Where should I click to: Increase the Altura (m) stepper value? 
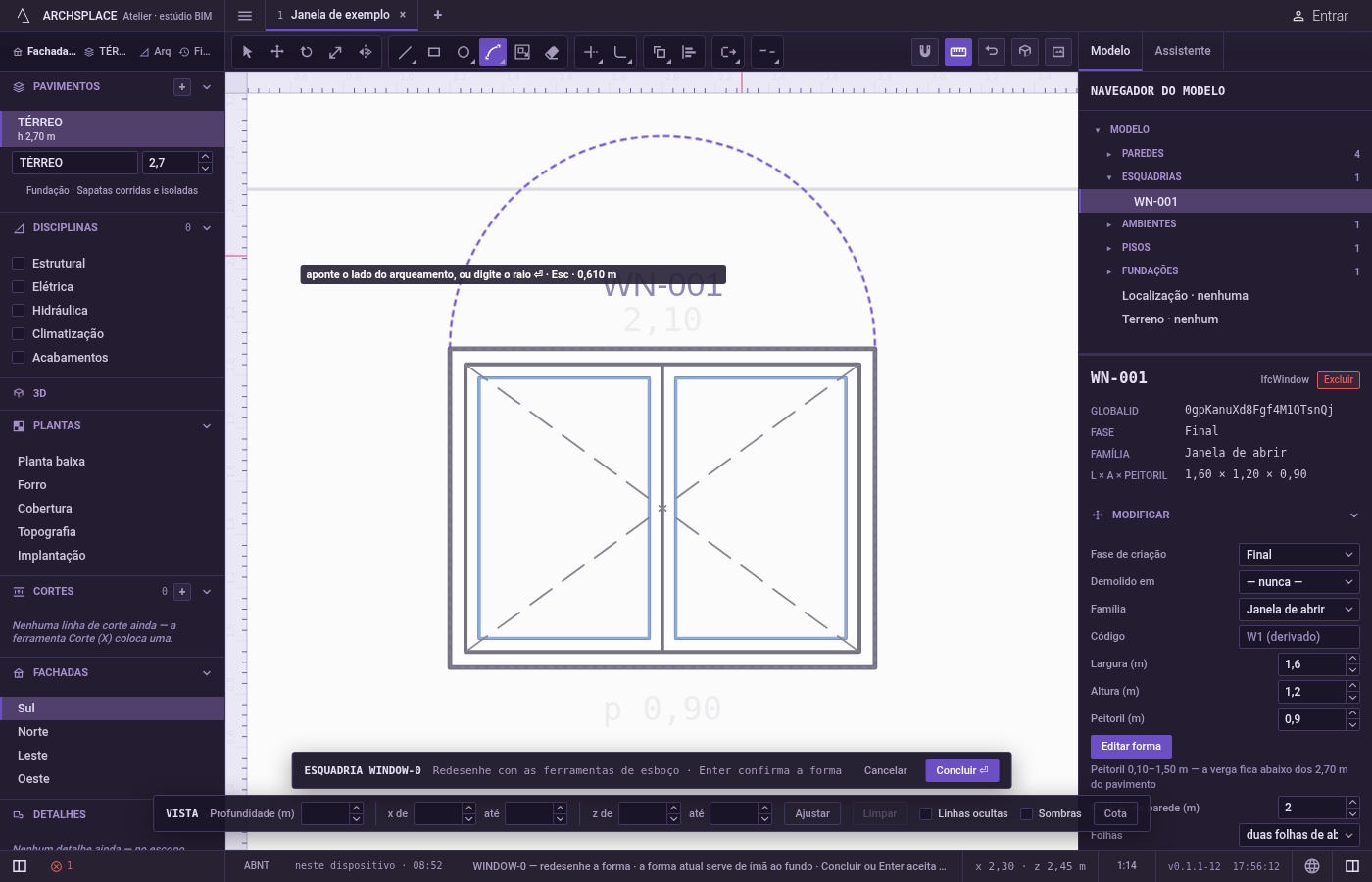(1353, 686)
